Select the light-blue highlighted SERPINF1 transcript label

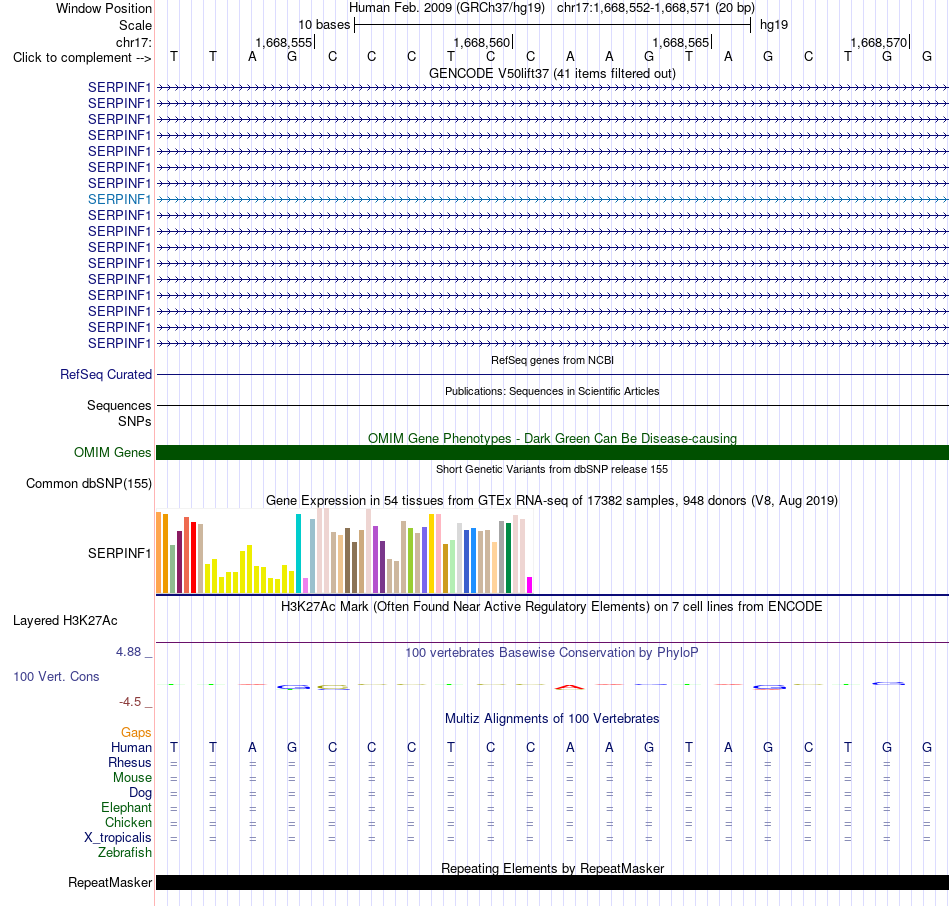(x=119, y=199)
